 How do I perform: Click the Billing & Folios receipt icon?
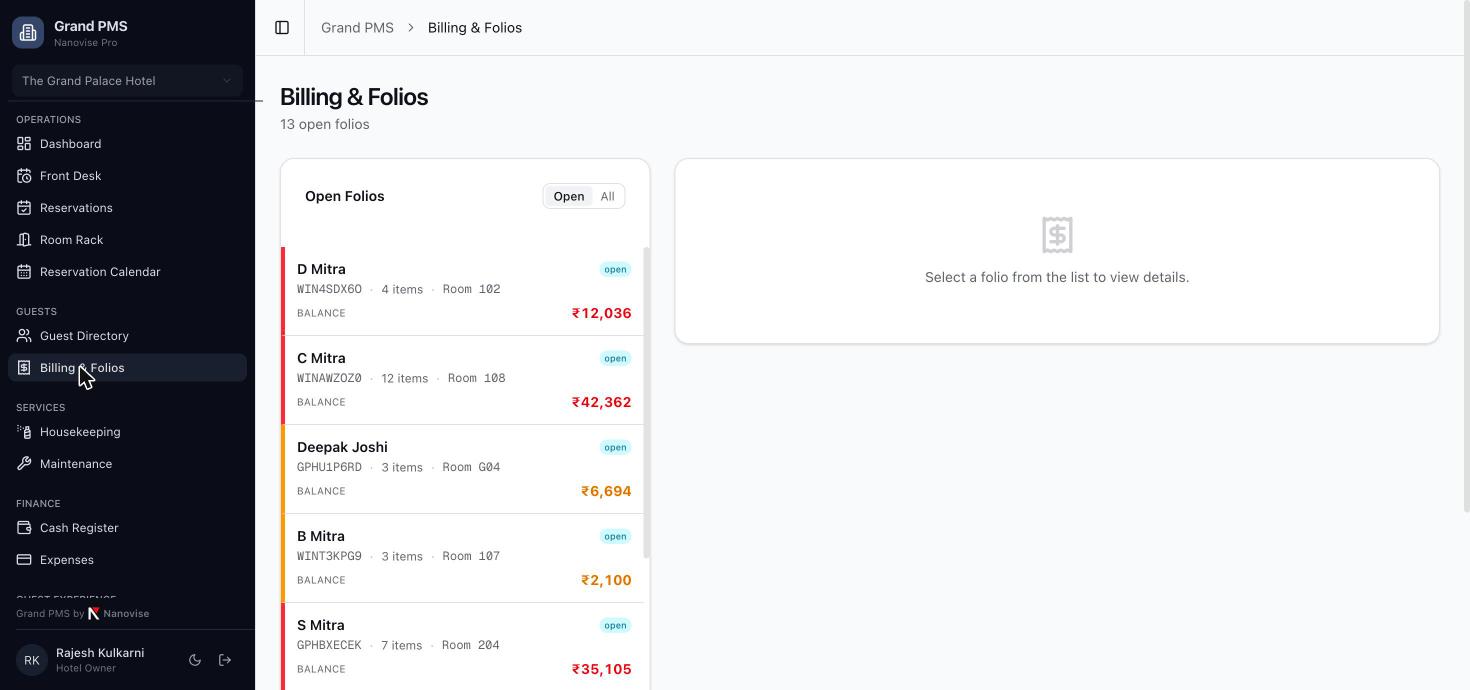click(x=24, y=368)
